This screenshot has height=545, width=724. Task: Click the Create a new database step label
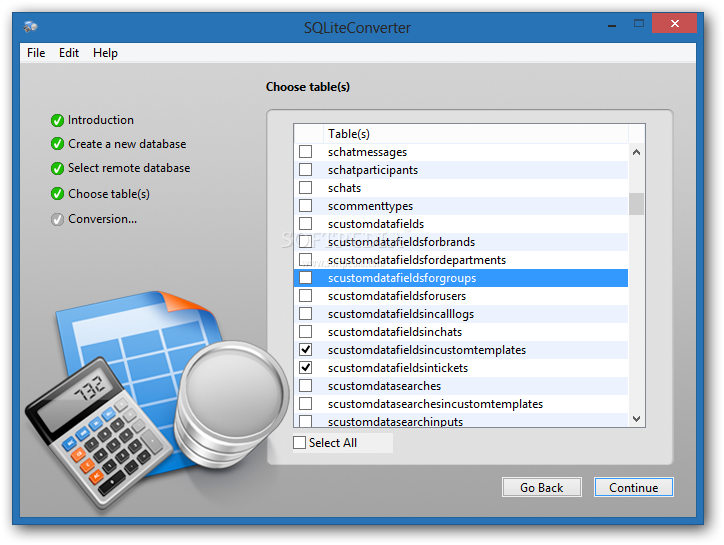click(x=127, y=144)
